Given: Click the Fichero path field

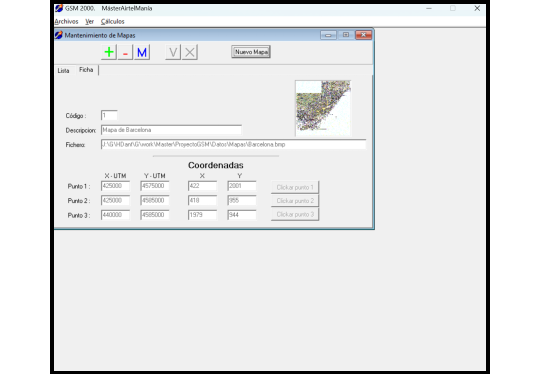Looking at the screenshot, I should click(233, 144).
